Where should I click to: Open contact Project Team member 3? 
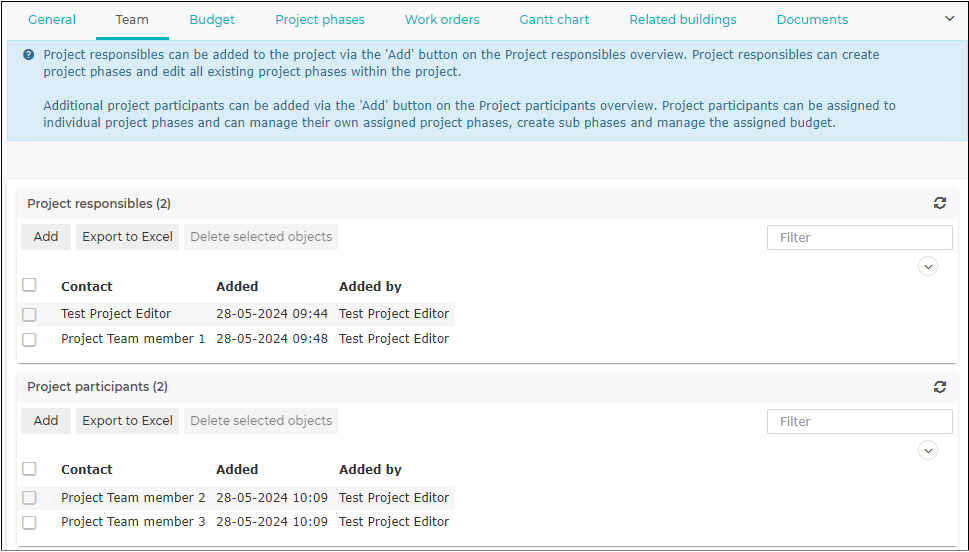point(133,522)
